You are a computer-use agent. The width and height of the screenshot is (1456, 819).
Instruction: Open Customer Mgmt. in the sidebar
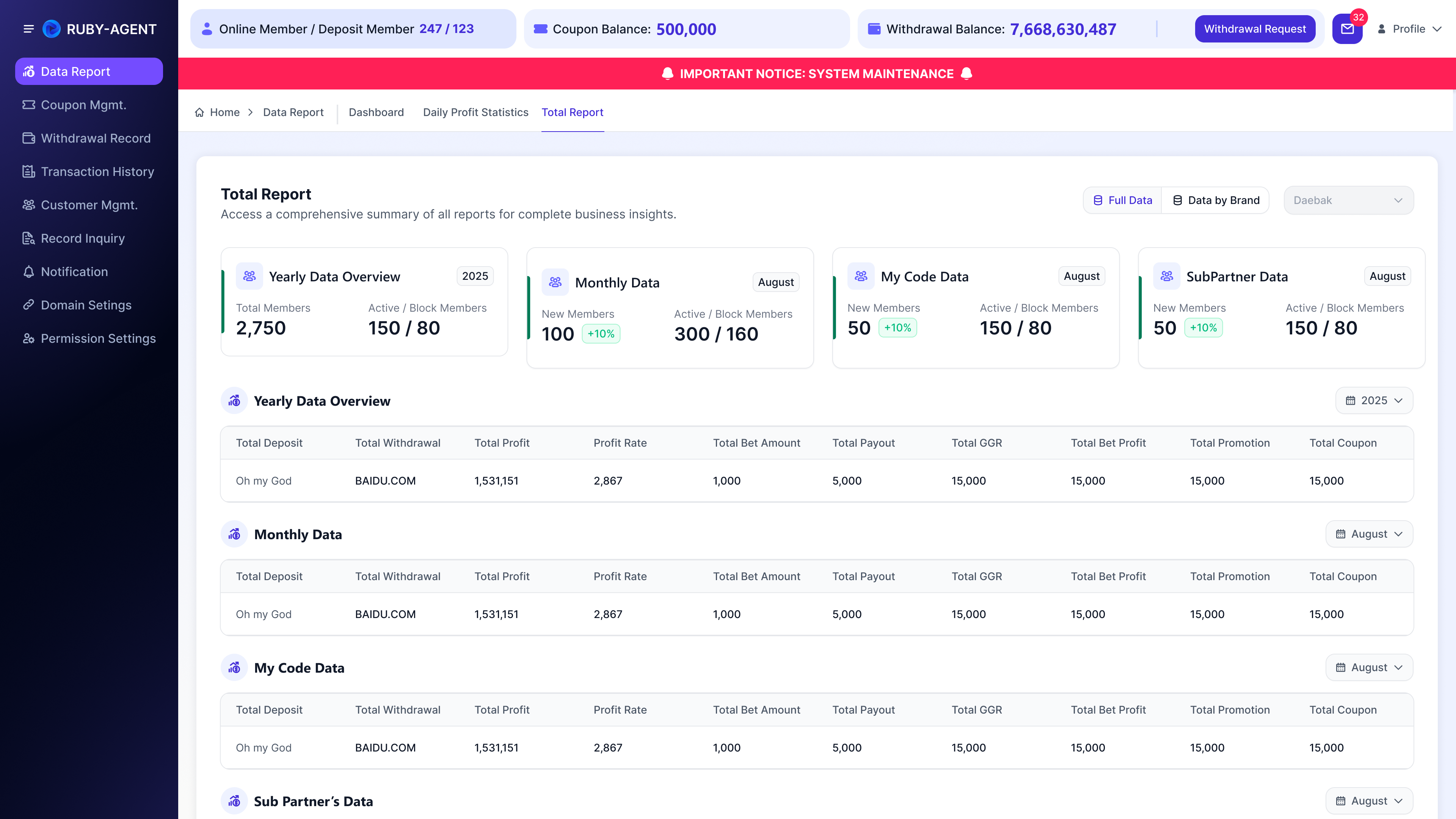89,205
